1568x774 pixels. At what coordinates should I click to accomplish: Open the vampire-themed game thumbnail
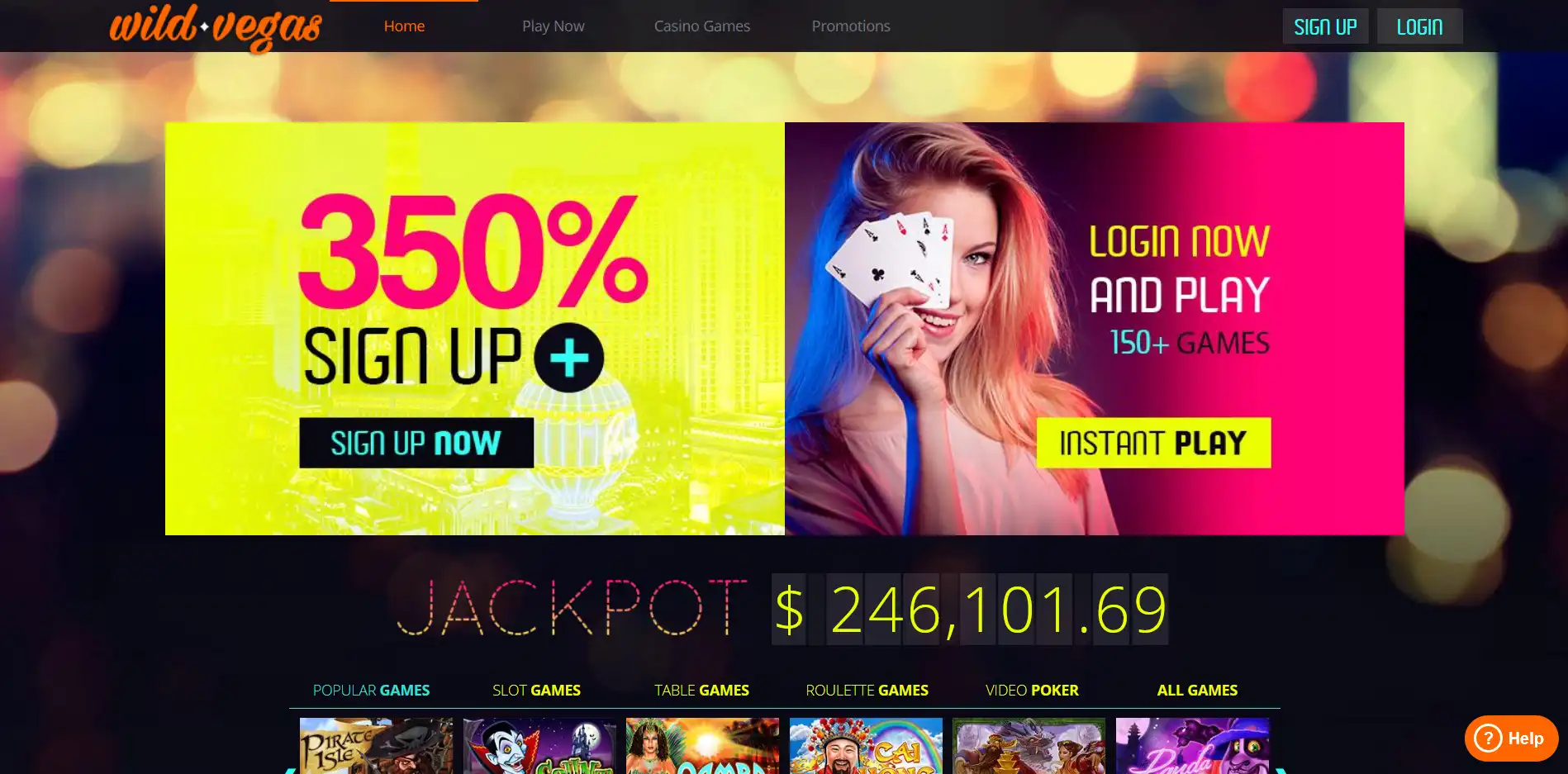click(x=539, y=746)
